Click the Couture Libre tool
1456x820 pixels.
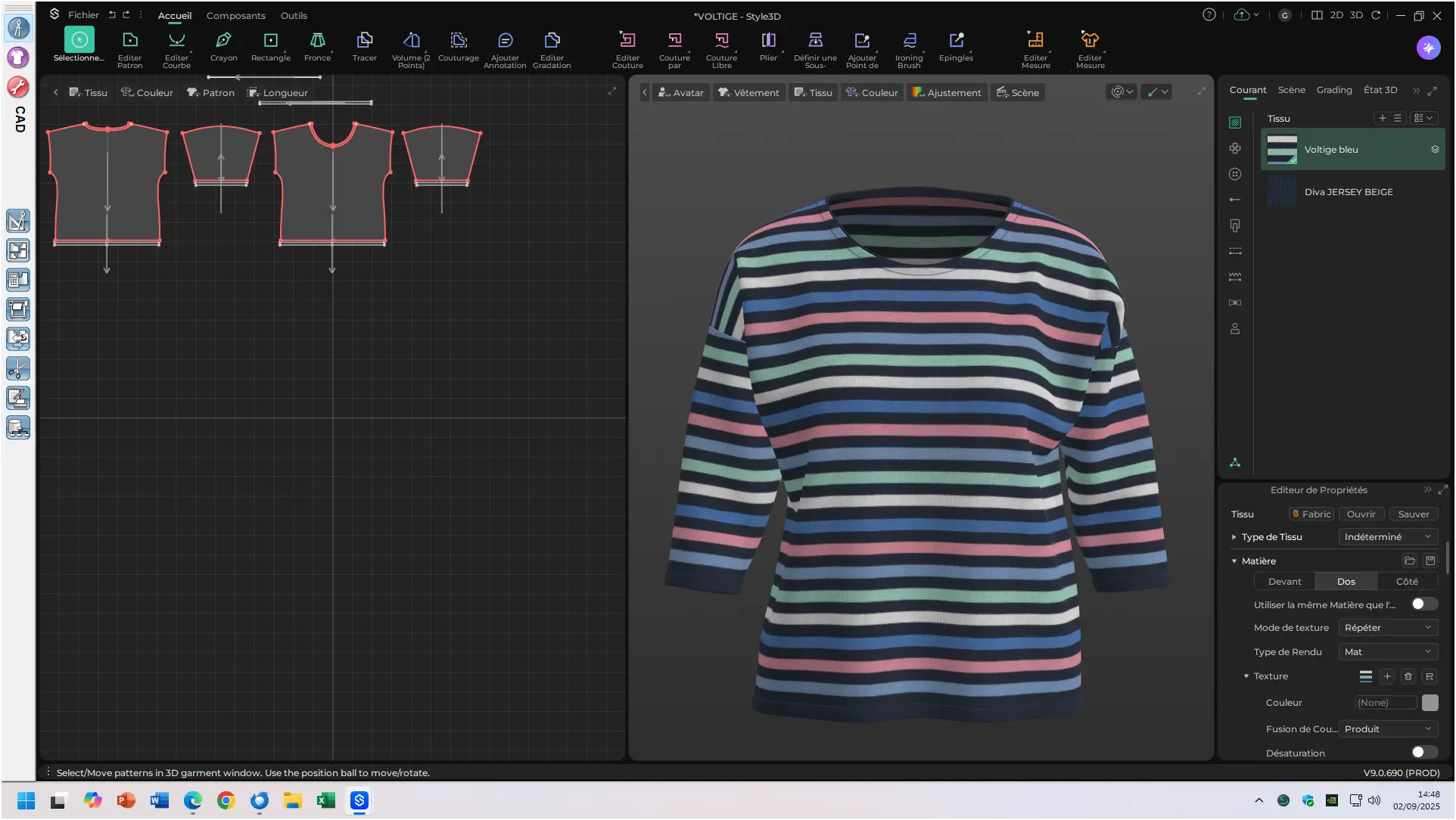point(721,41)
